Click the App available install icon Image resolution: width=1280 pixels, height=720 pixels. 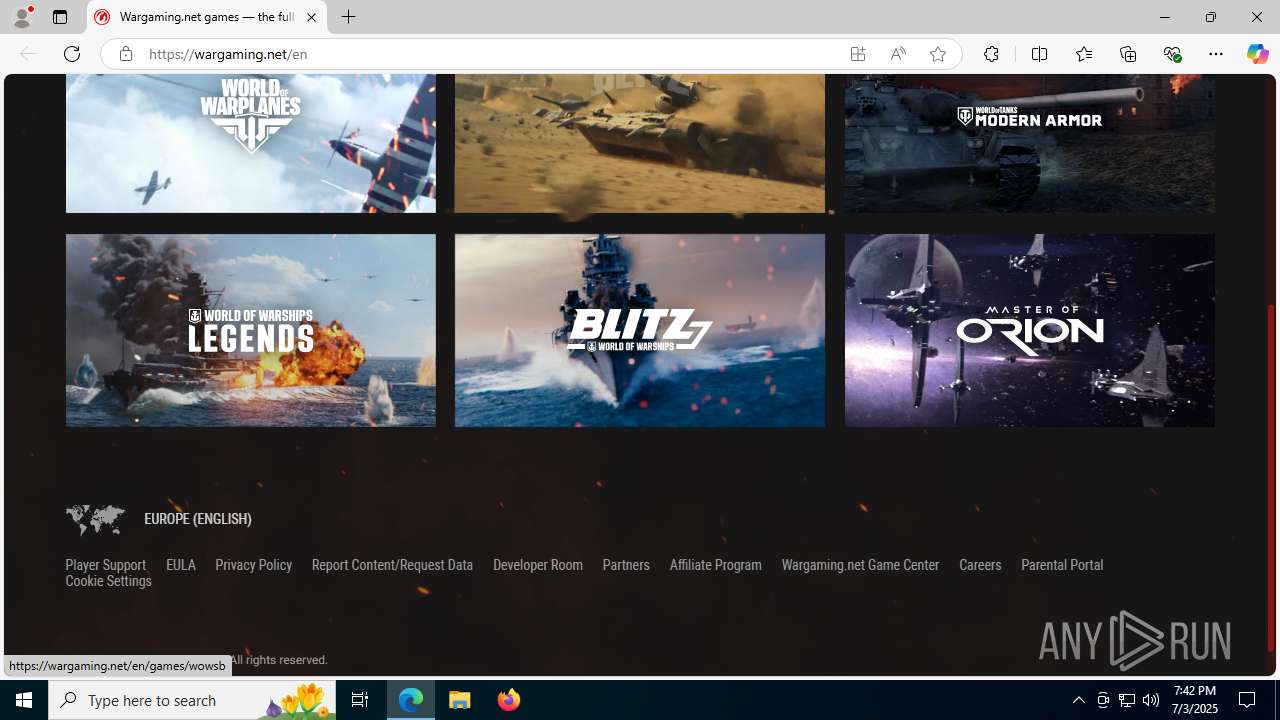pyautogui.click(x=858, y=54)
